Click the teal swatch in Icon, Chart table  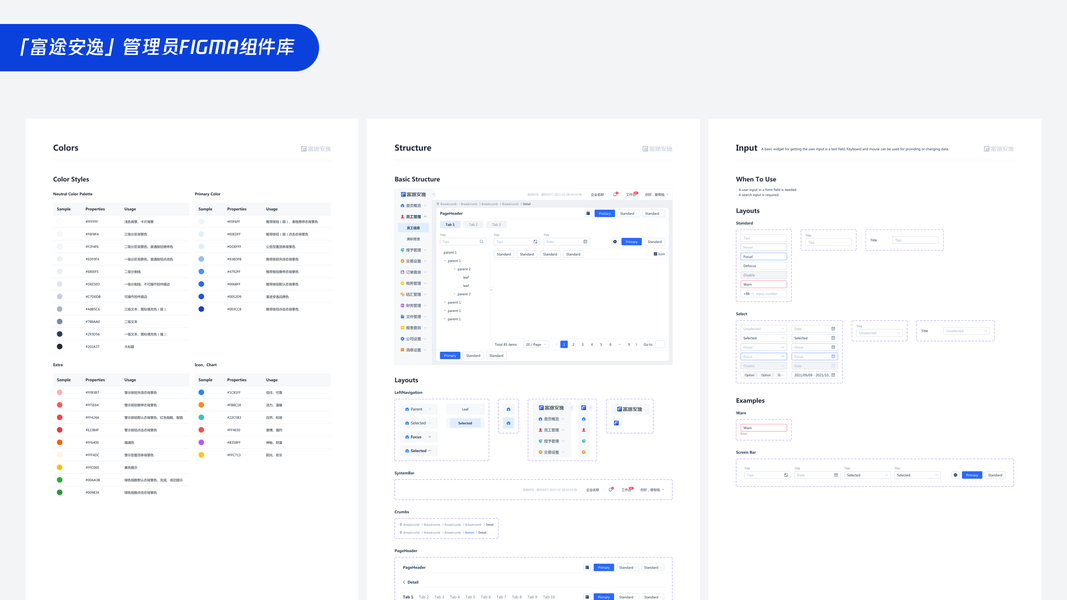click(x=201, y=417)
